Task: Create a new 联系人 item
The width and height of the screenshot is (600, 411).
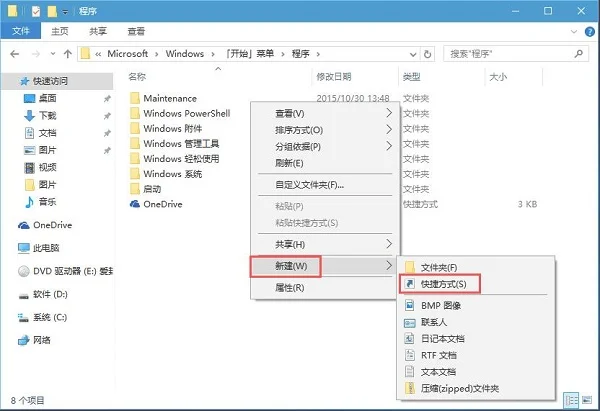Action: [476, 322]
